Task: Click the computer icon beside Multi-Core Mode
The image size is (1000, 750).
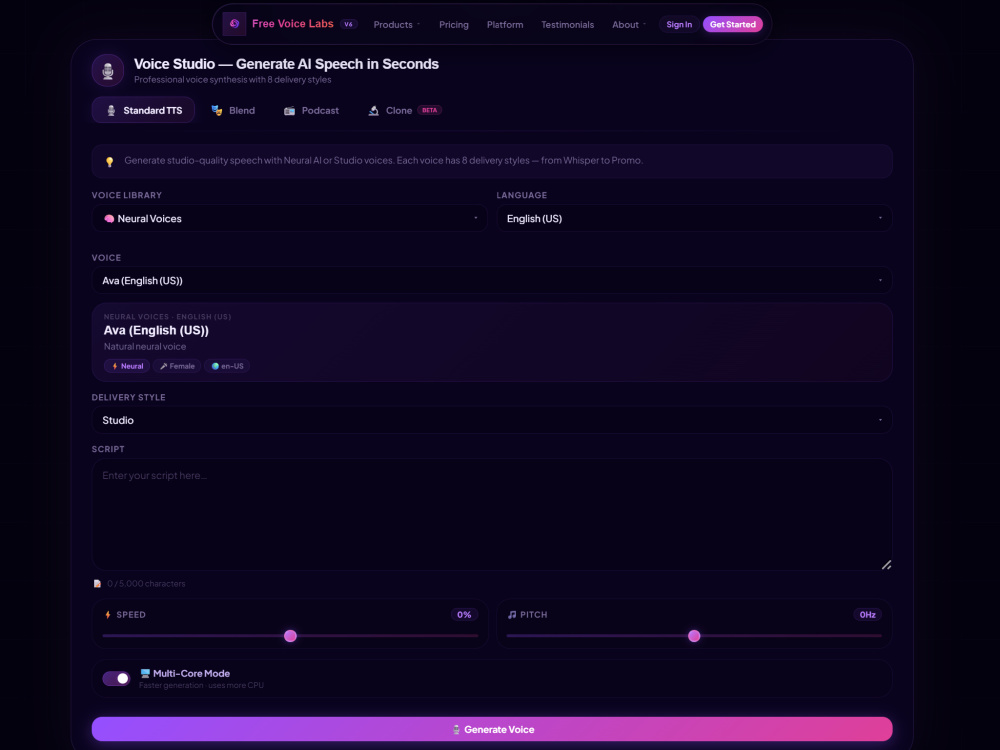Action: (x=145, y=673)
